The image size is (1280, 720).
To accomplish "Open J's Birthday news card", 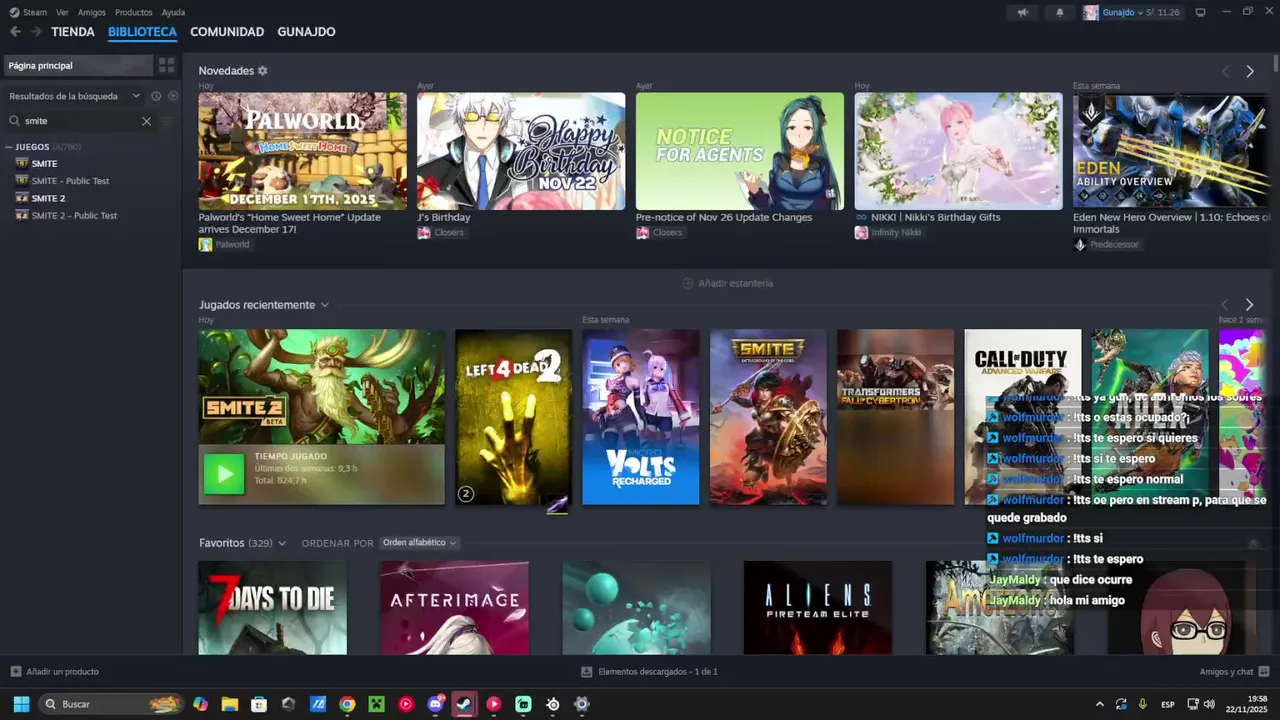I will (521, 151).
